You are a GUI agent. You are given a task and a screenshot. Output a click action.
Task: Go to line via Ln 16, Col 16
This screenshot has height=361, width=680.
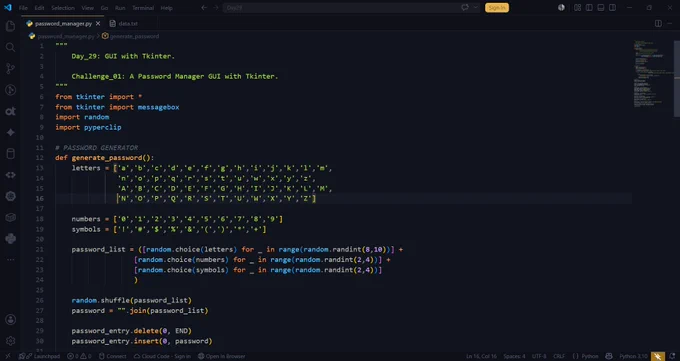[x=481, y=356]
